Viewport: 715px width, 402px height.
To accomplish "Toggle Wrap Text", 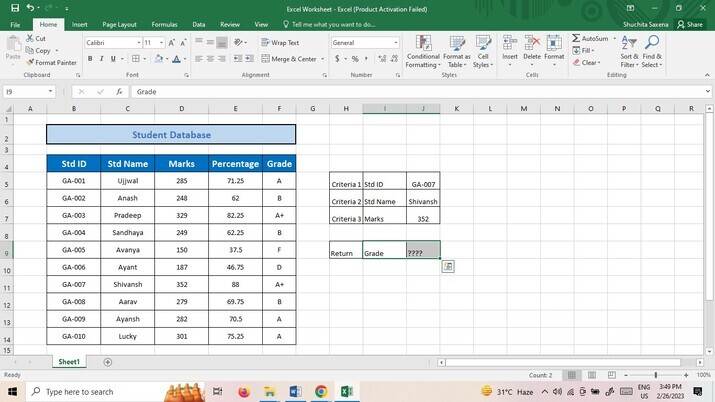I will (x=280, y=42).
